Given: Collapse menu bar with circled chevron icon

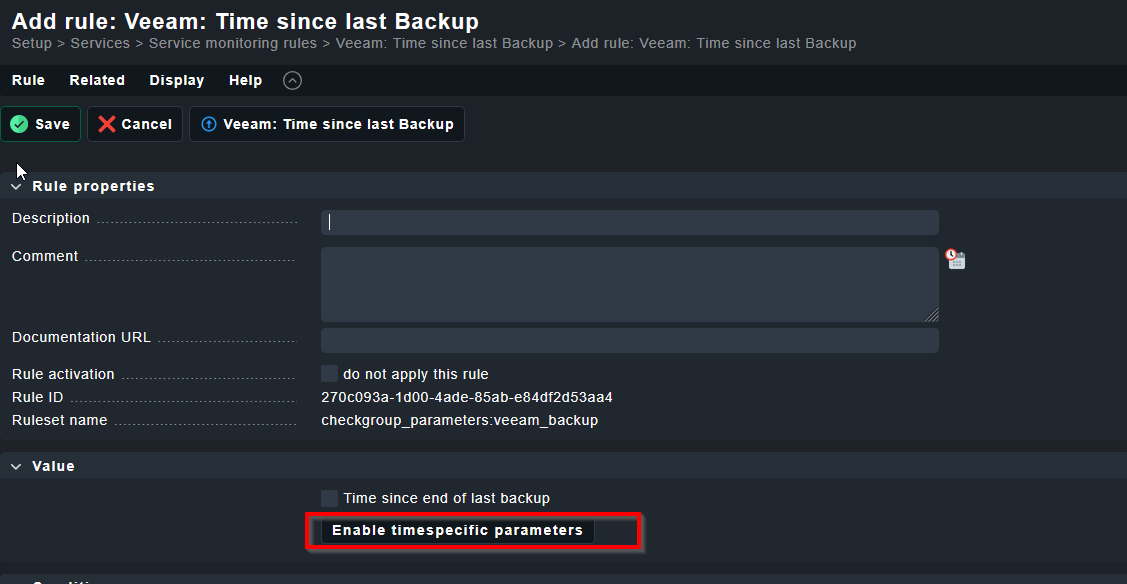Looking at the screenshot, I should click(292, 81).
